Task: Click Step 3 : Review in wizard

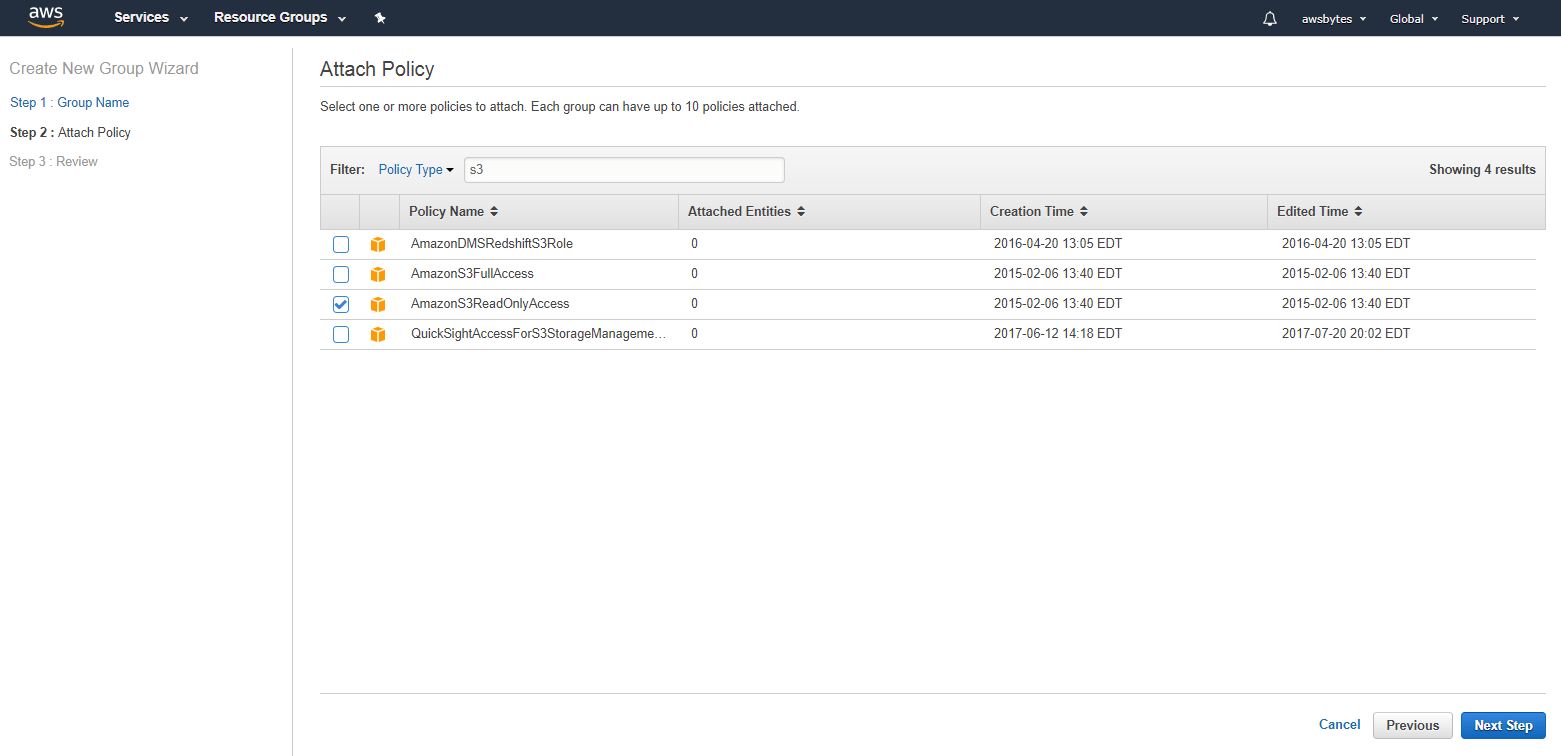Action: [53, 162]
